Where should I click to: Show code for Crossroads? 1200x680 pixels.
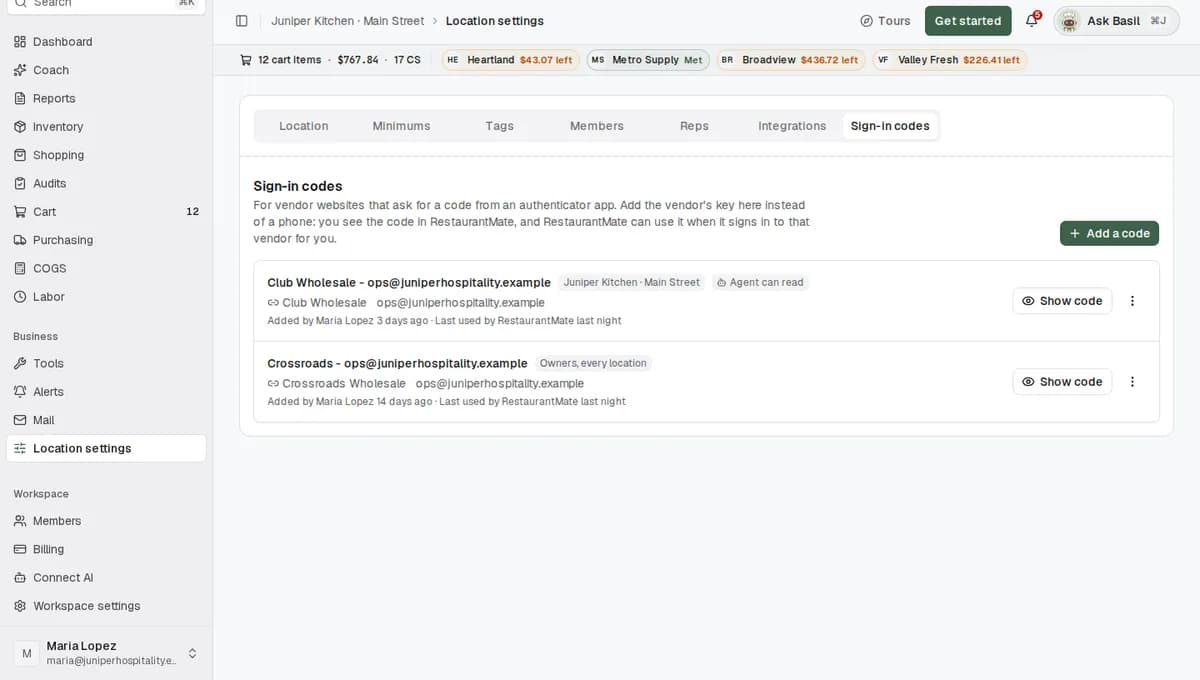pyautogui.click(x=1062, y=382)
